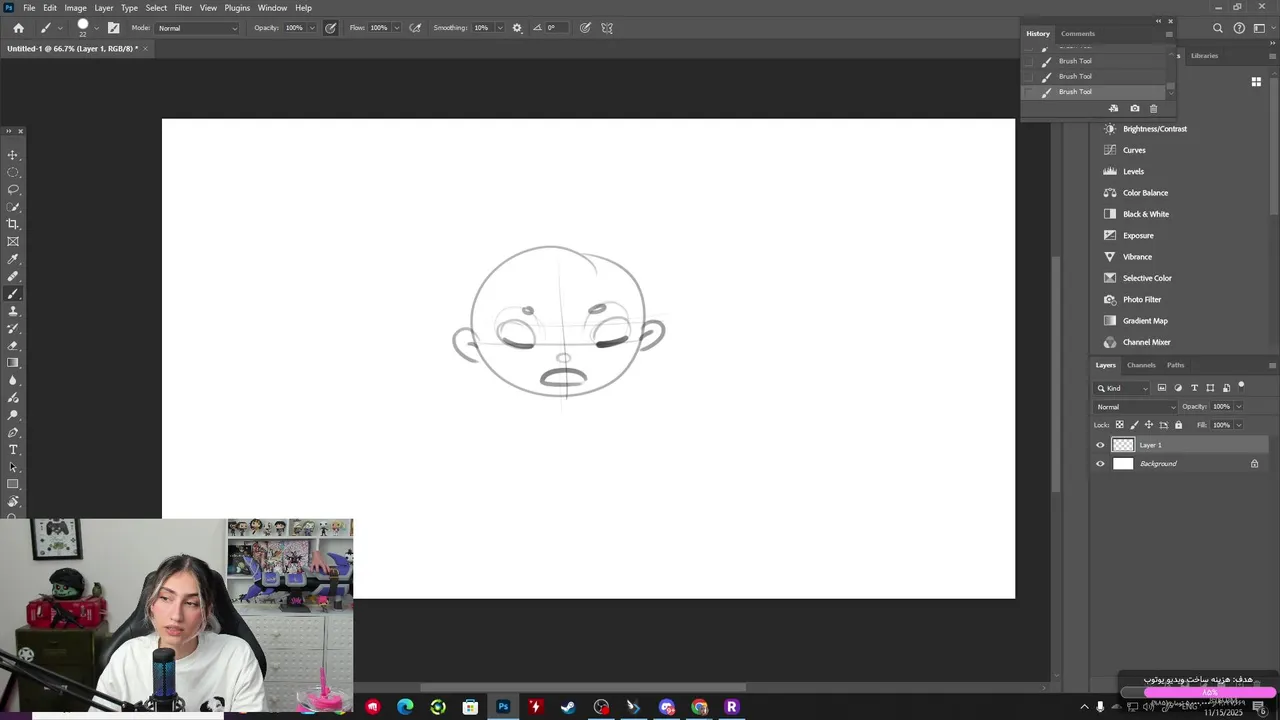Toggle lock transparent pixels
This screenshot has height=720, width=1280.
coord(1120,425)
